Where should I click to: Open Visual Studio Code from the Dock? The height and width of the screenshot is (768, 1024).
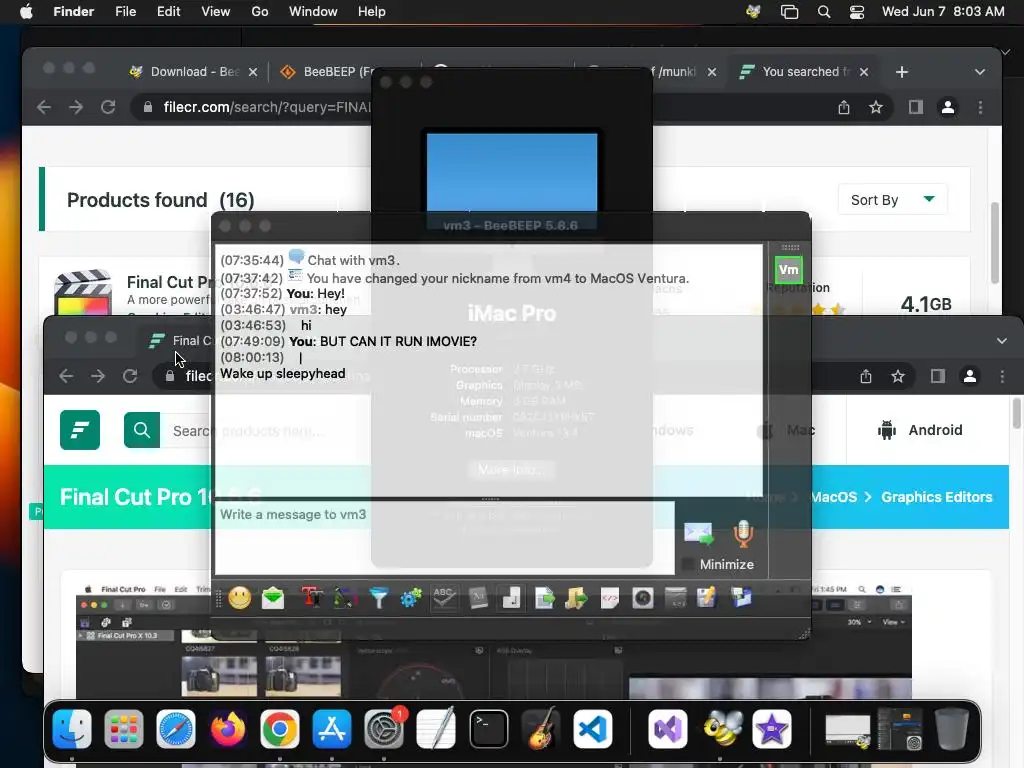pyautogui.click(x=592, y=729)
